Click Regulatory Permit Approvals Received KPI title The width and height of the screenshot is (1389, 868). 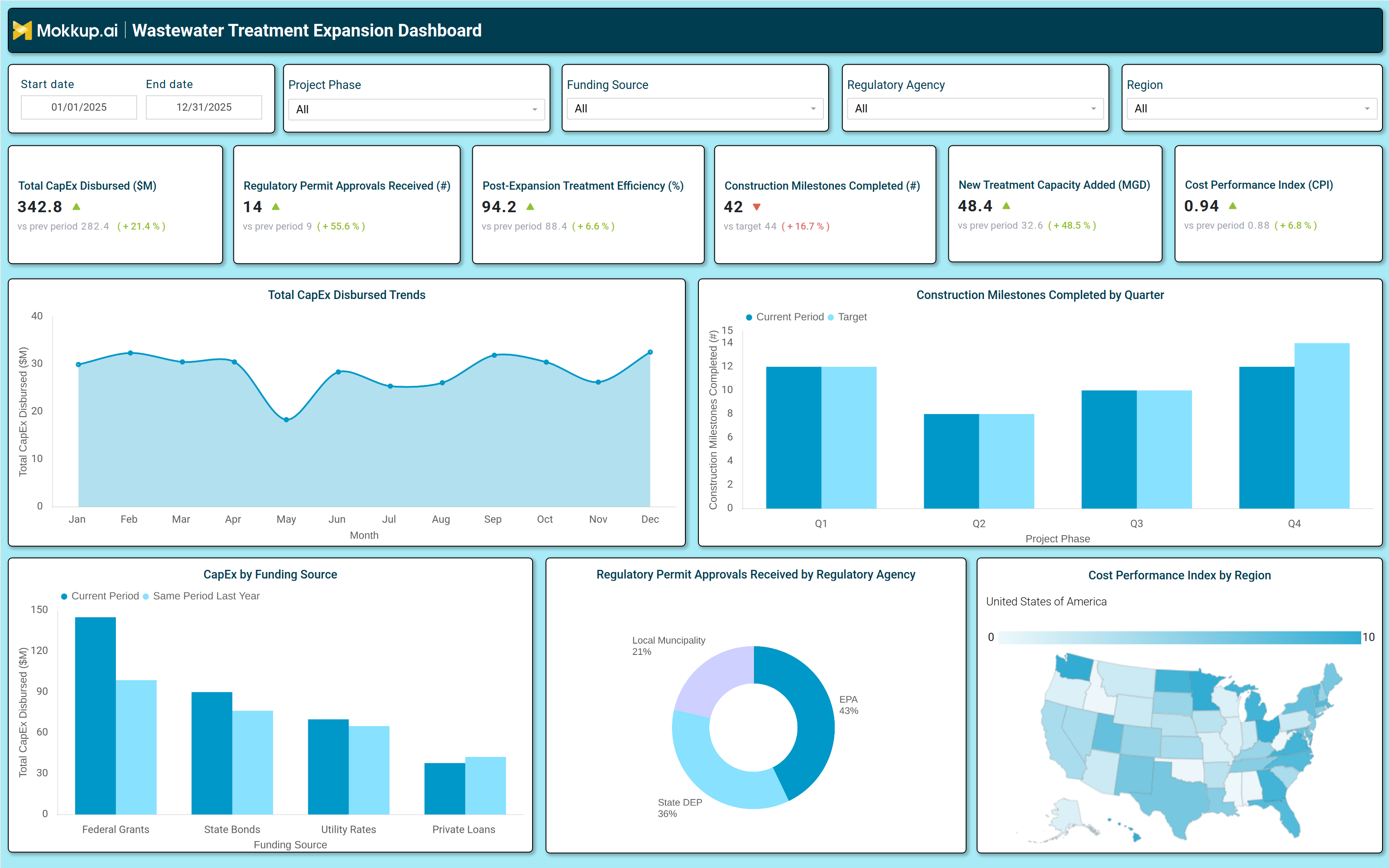(x=347, y=185)
